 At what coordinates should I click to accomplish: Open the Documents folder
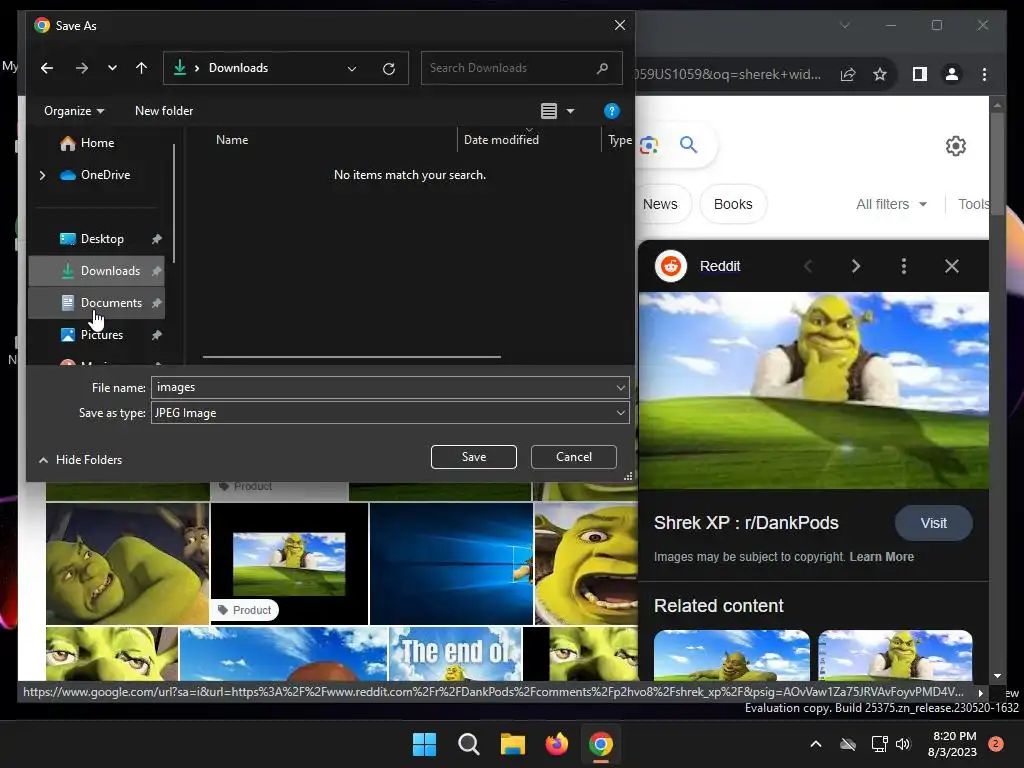point(97,303)
